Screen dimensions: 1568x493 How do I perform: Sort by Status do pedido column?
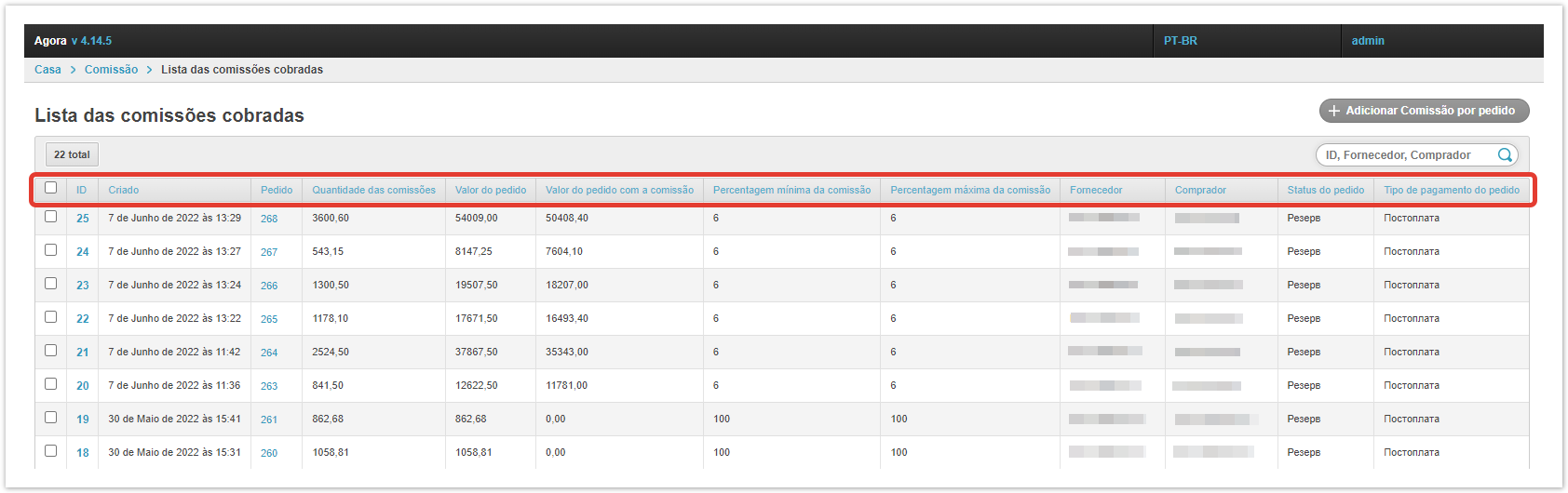point(1325,190)
